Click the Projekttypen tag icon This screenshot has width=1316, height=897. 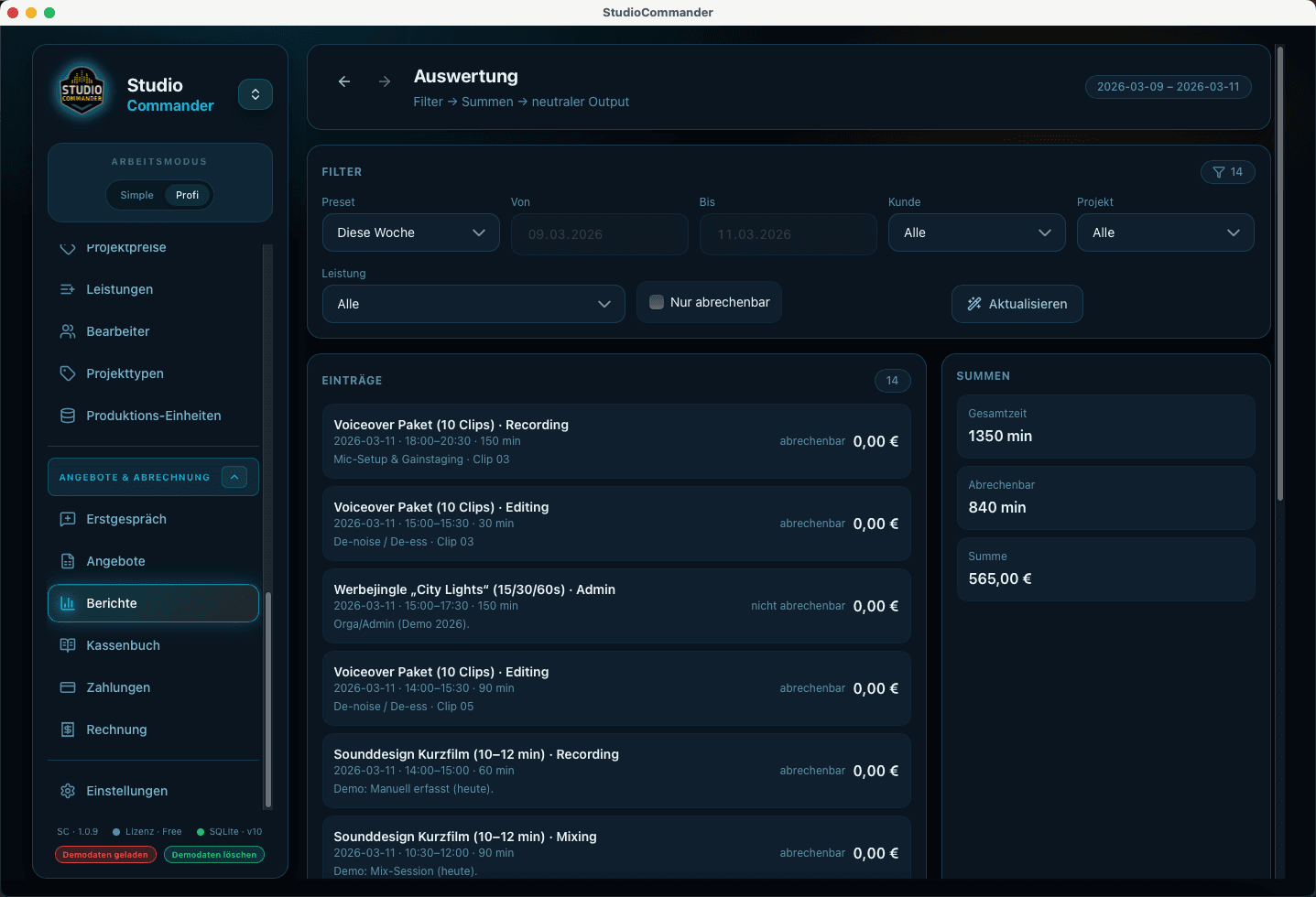click(x=67, y=373)
